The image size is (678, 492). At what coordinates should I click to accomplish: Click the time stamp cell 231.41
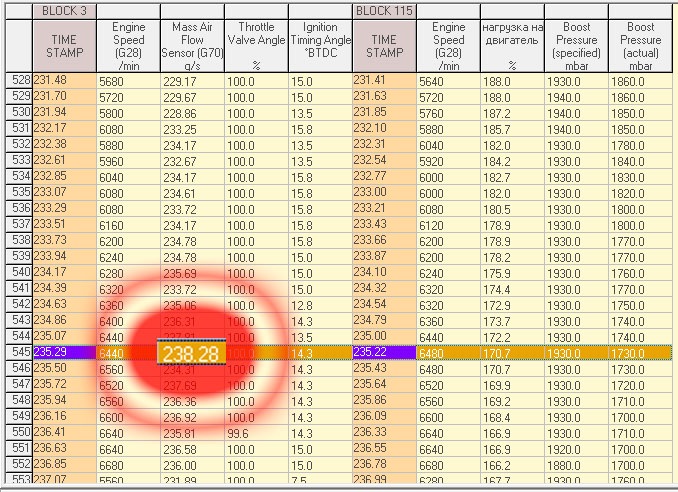tap(384, 81)
